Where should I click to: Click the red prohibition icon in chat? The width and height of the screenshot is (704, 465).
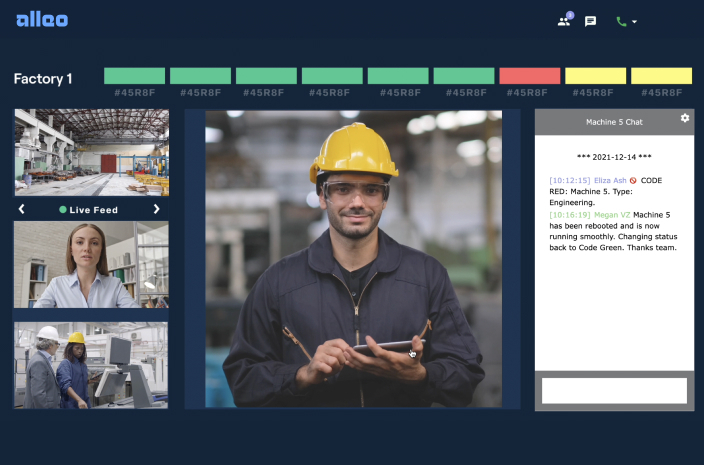pyautogui.click(x=633, y=180)
